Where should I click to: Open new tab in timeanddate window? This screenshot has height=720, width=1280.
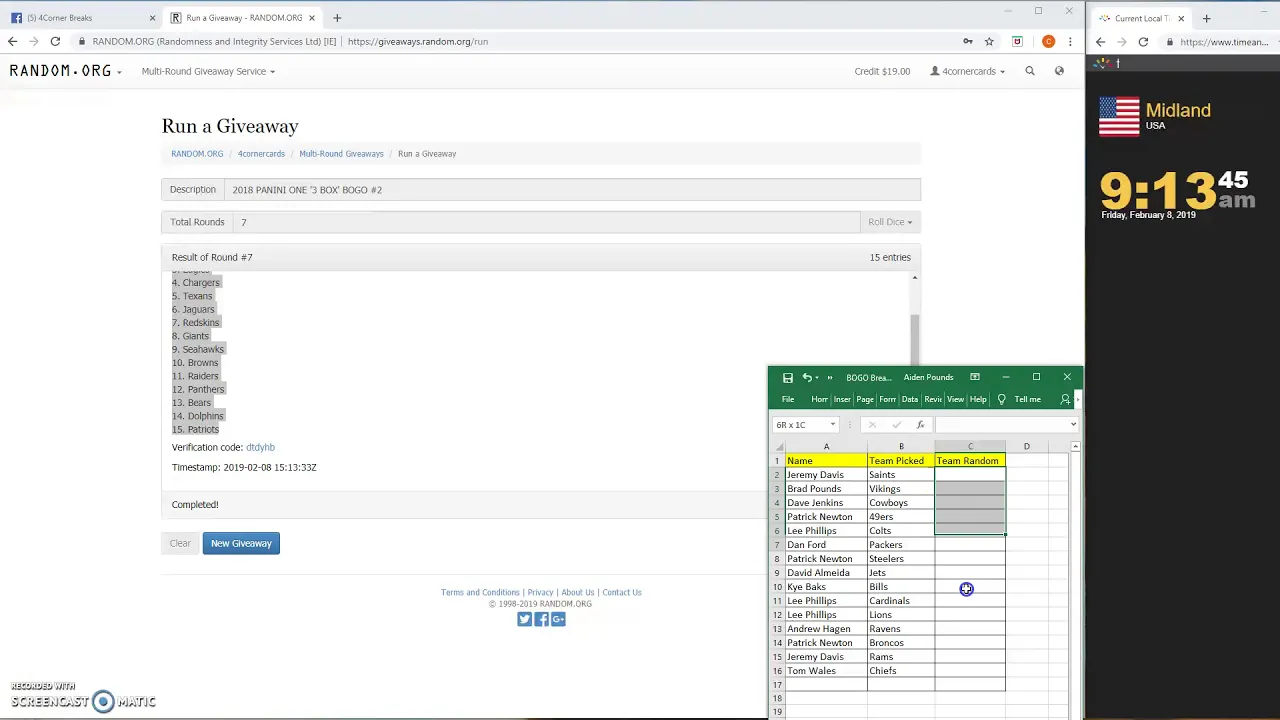click(x=1206, y=18)
